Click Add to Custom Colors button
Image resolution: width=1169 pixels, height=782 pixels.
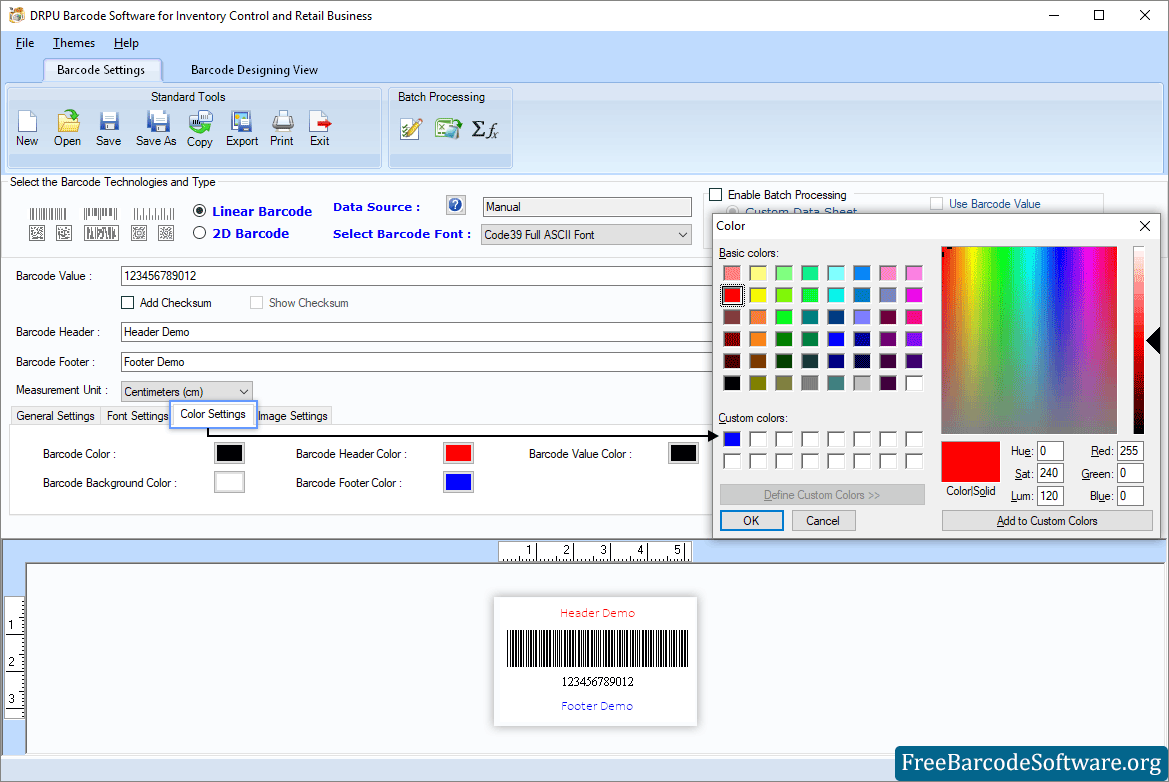point(1047,520)
